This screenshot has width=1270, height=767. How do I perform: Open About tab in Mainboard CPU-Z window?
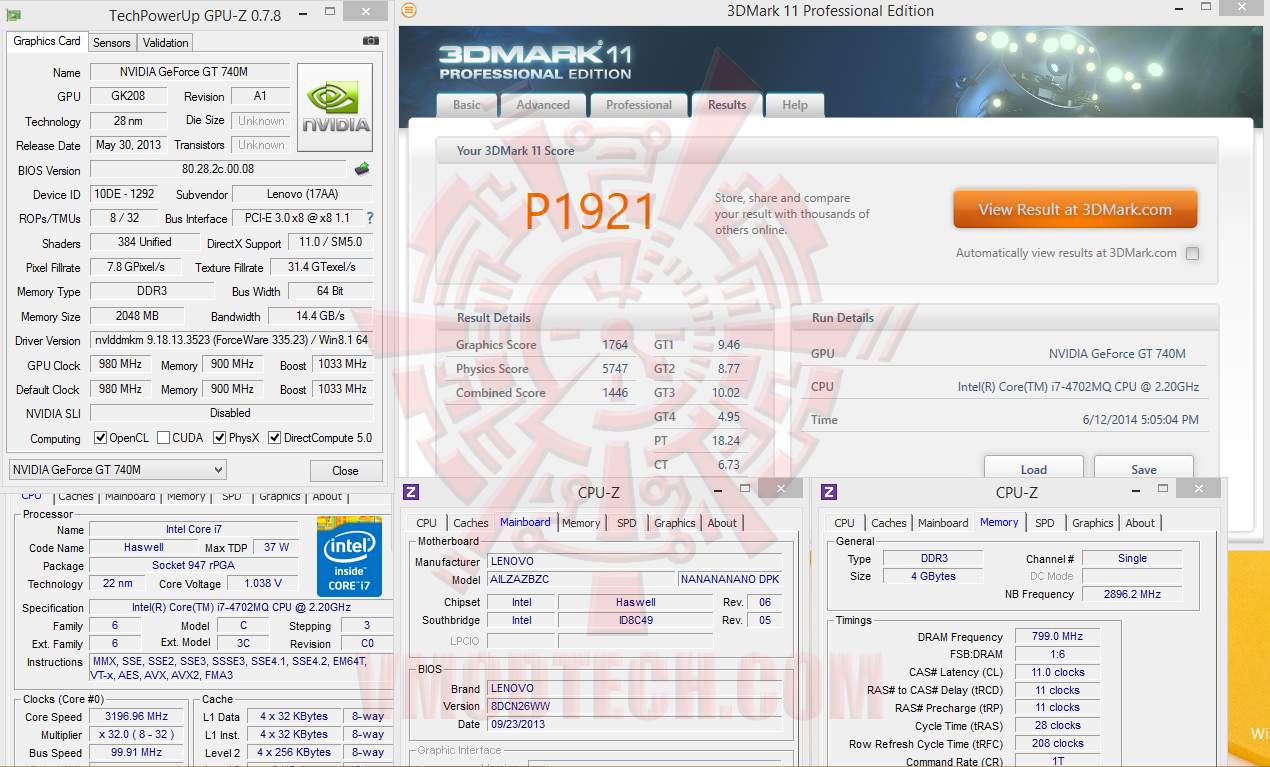coord(722,523)
